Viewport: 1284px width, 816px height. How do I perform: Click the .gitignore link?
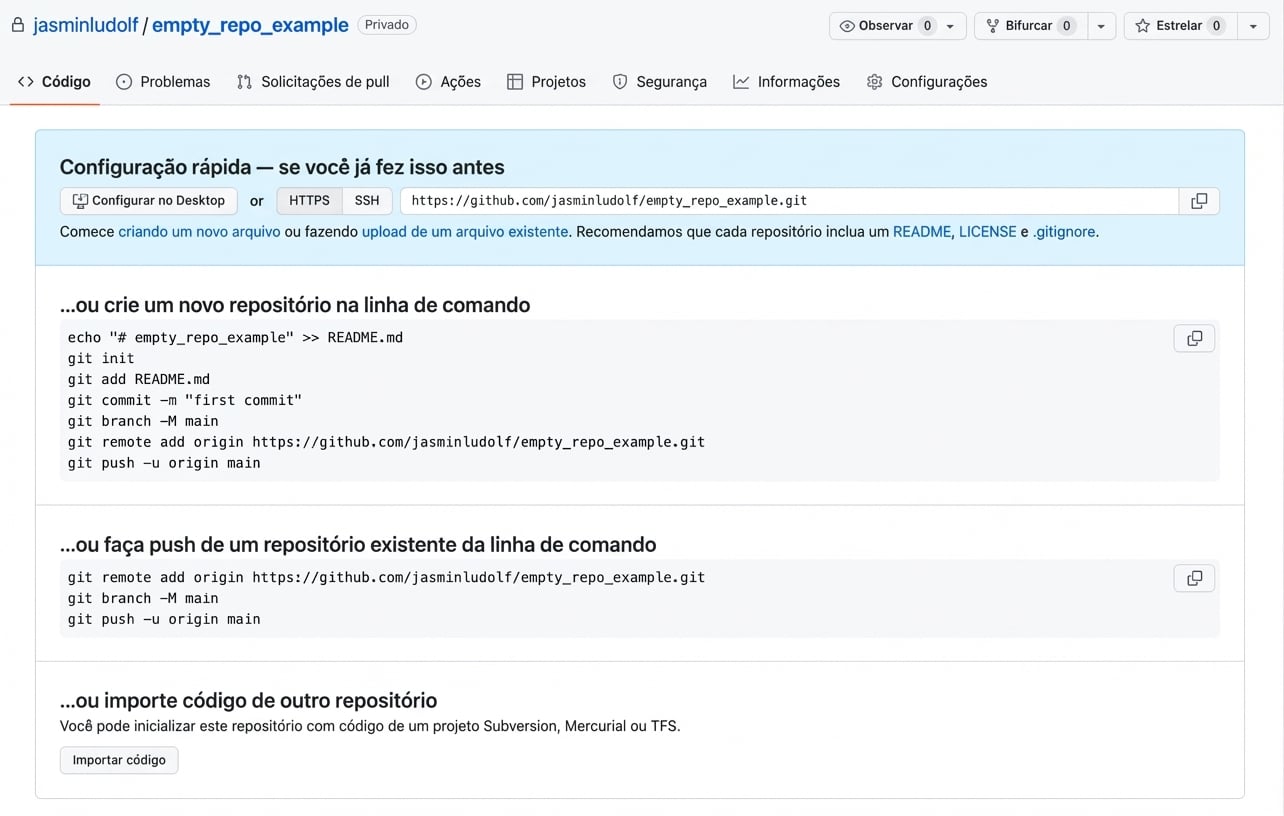tap(1064, 232)
